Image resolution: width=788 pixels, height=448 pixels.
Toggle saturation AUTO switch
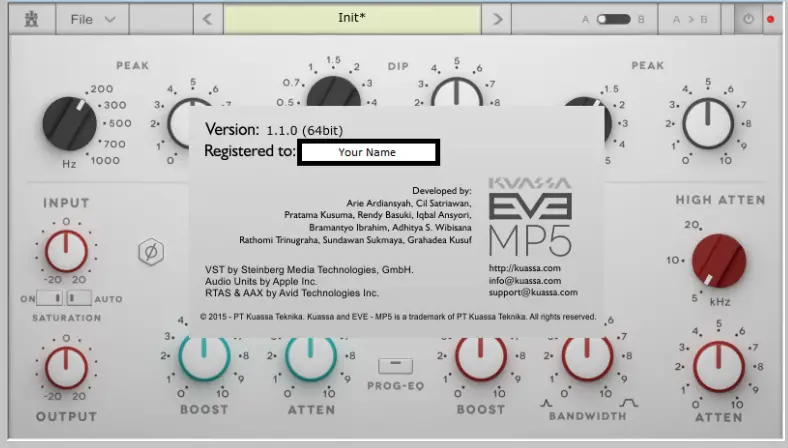tap(79, 298)
